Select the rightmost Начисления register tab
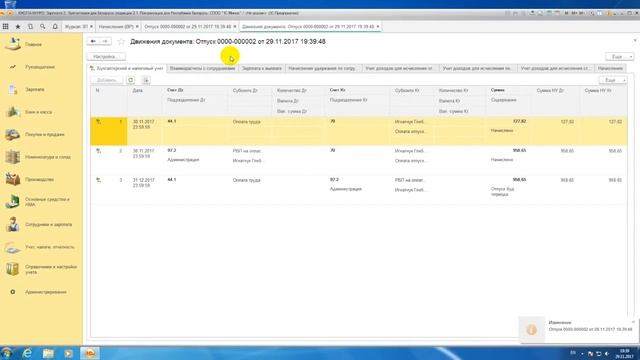Image resolution: width=640 pixels, height=360 pixels. tap(610, 68)
